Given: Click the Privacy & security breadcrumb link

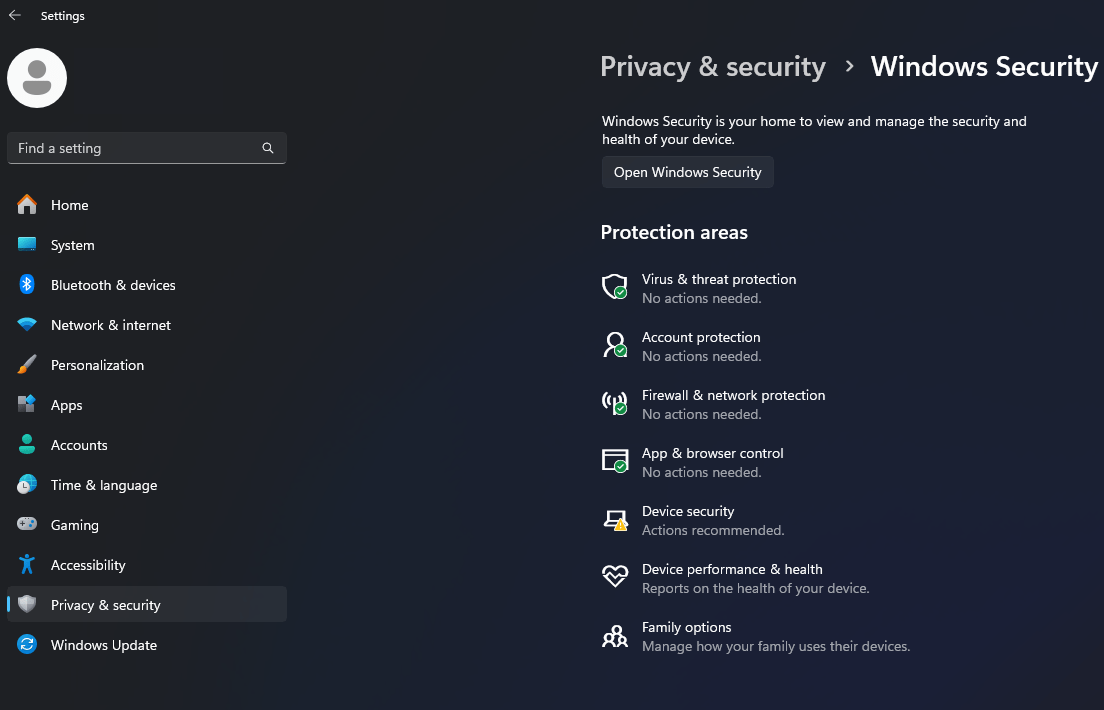Looking at the screenshot, I should pyautogui.click(x=712, y=67).
